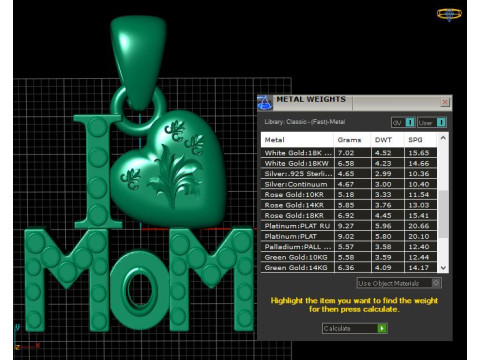480x360 pixels.
Task: Click the 15.41 SPG cell
Action: [x=421, y=215]
